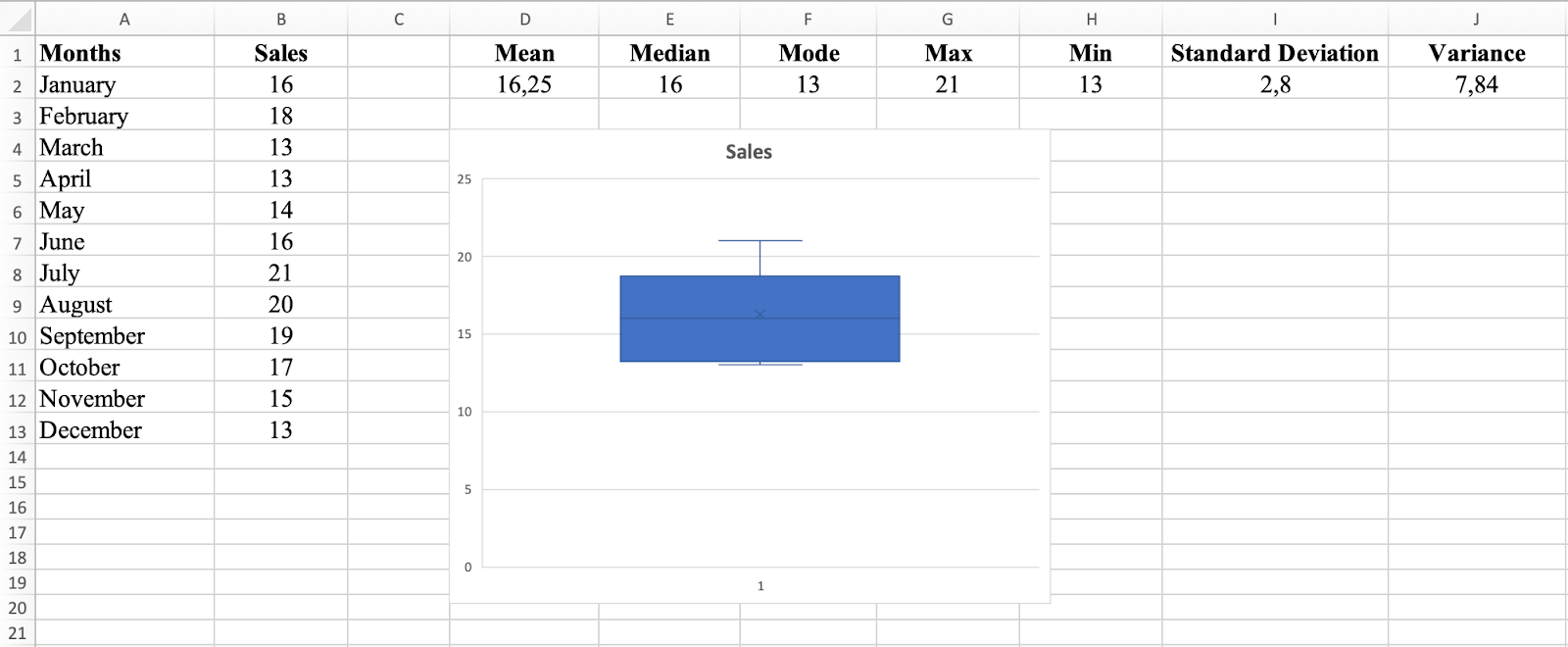Click the Median value cell showing 16

coord(669,84)
